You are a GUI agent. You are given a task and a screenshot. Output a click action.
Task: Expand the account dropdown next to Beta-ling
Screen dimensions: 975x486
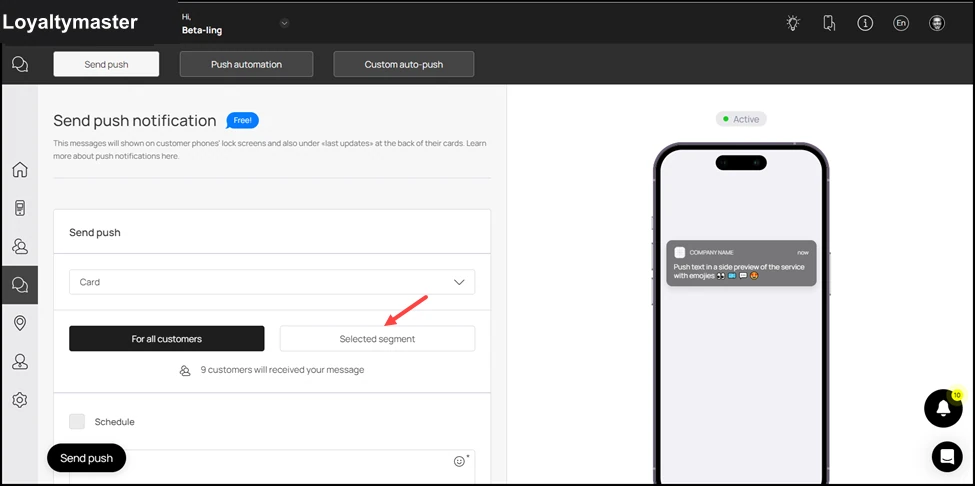click(x=284, y=23)
